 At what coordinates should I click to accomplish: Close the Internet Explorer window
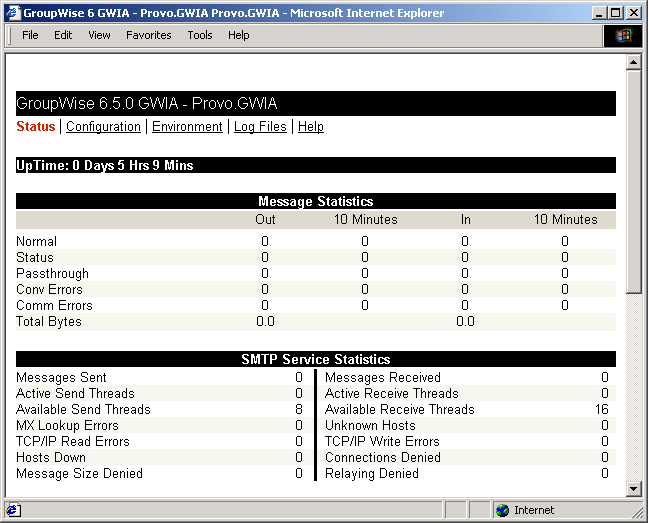tap(634, 13)
